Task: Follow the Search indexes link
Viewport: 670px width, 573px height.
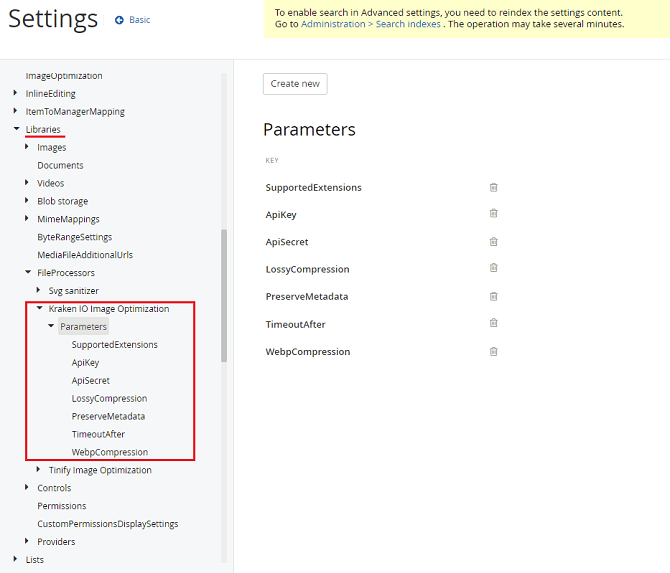Action: [x=410, y=24]
